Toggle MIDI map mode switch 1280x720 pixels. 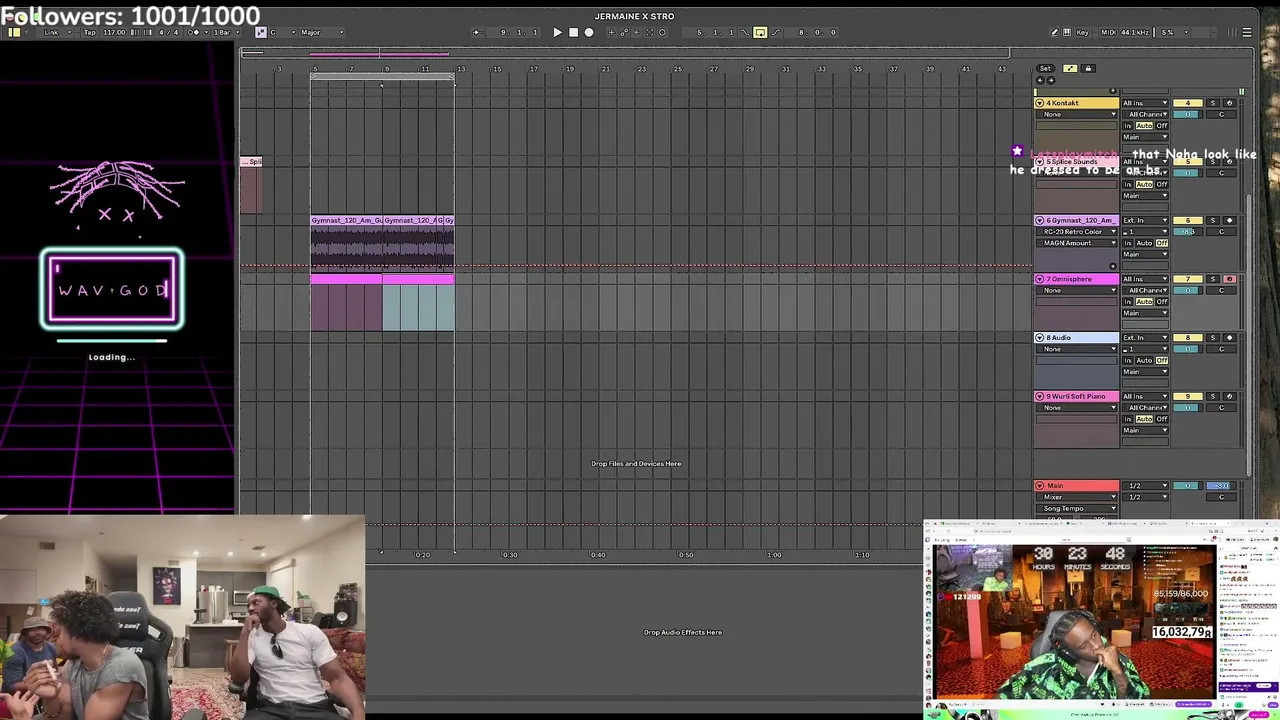[x=1108, y=32]
